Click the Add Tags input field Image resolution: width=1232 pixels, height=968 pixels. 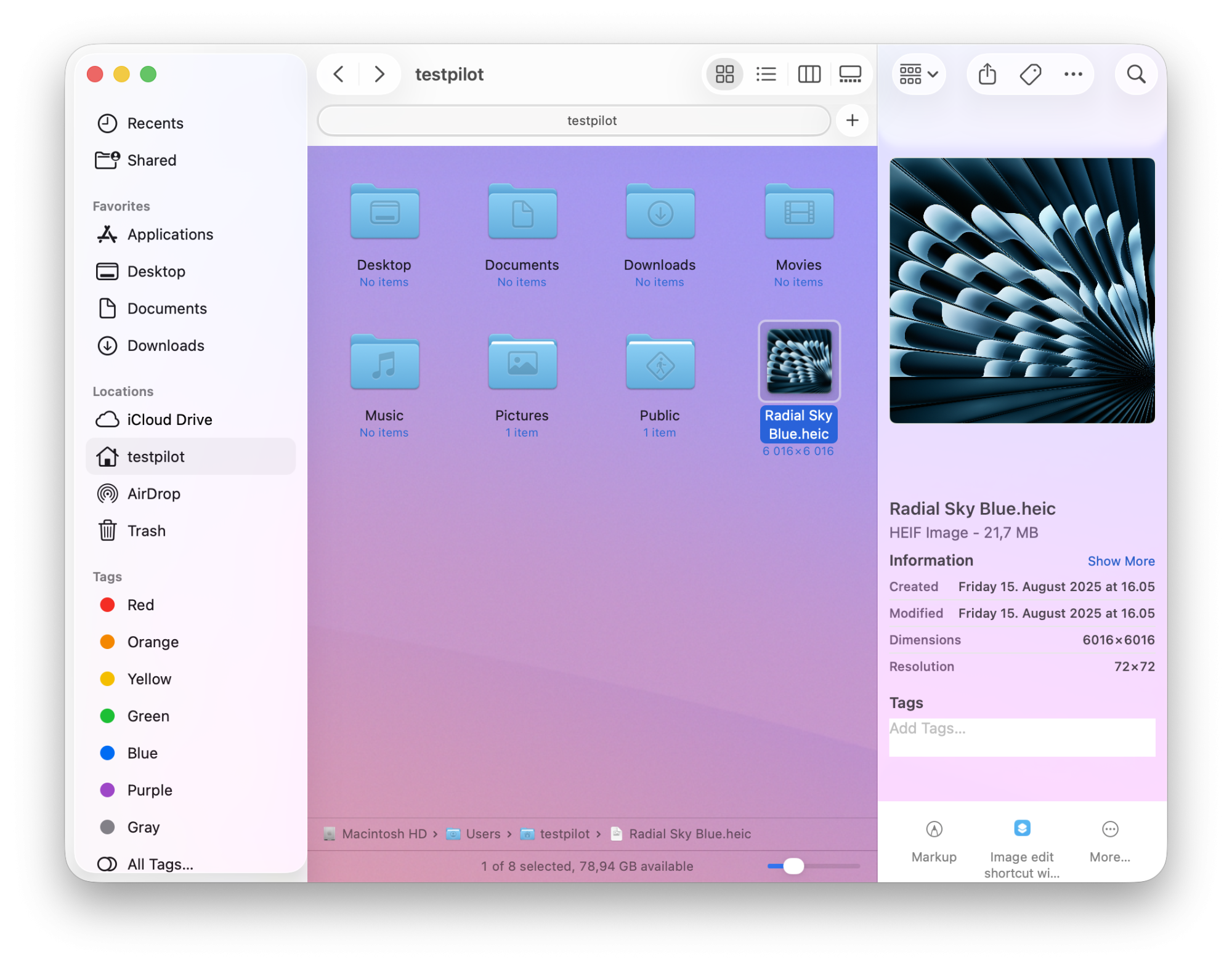(x=1021, y=736)
